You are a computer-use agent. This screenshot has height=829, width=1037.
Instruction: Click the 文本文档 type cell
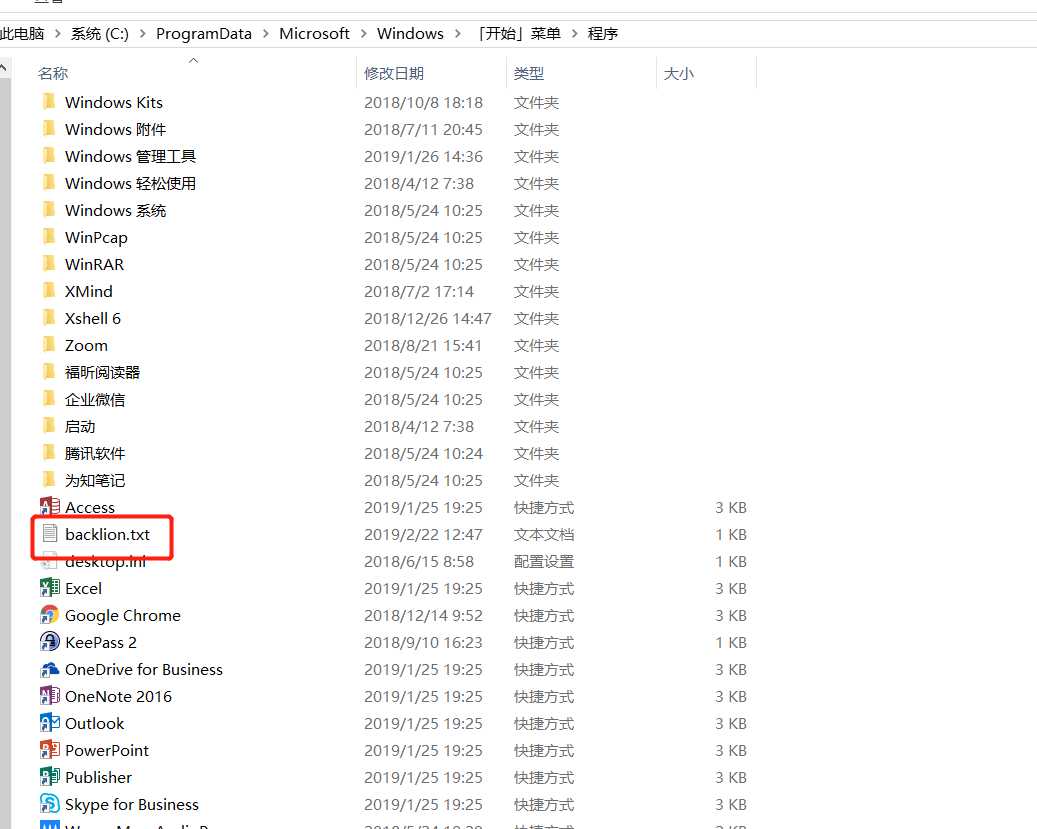544,534
